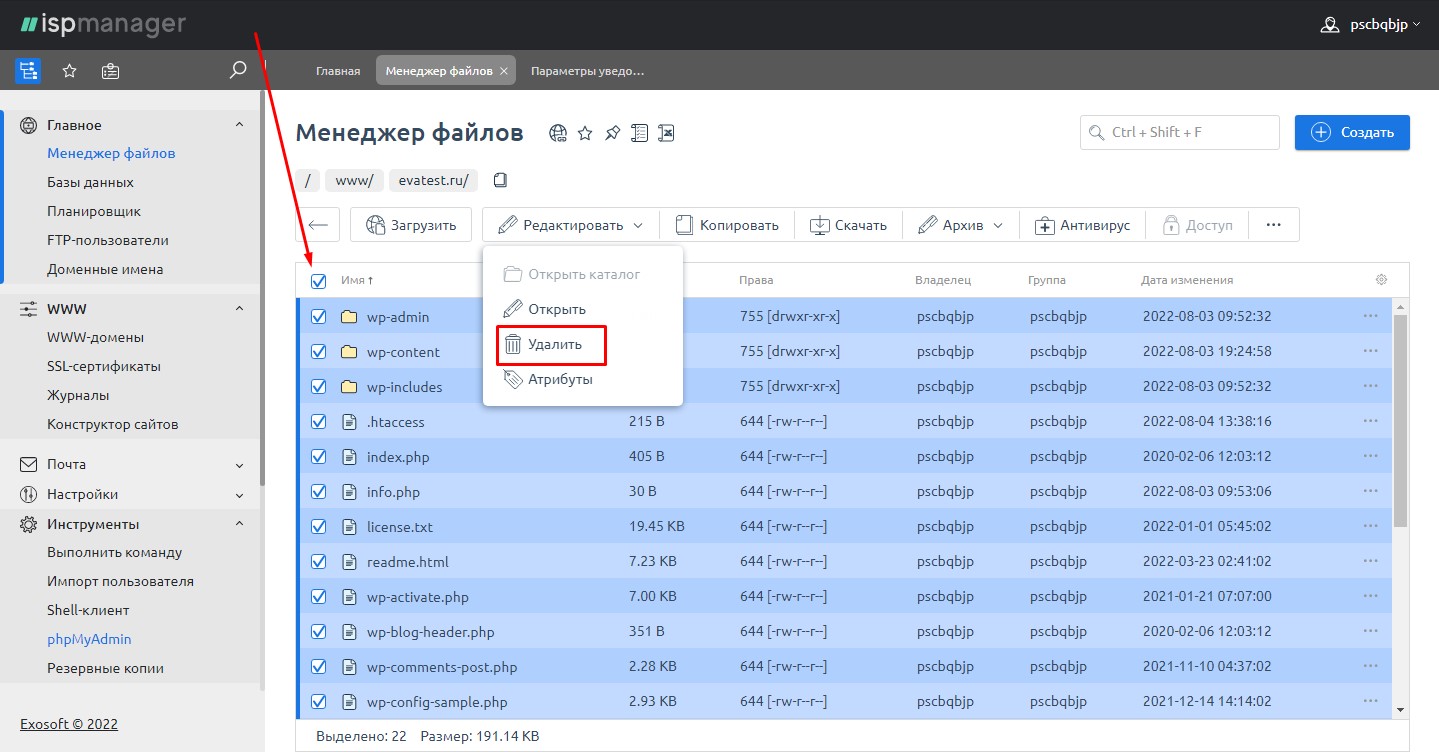
Task: Toggle the select-all checkbox in header
Action: 318,281
